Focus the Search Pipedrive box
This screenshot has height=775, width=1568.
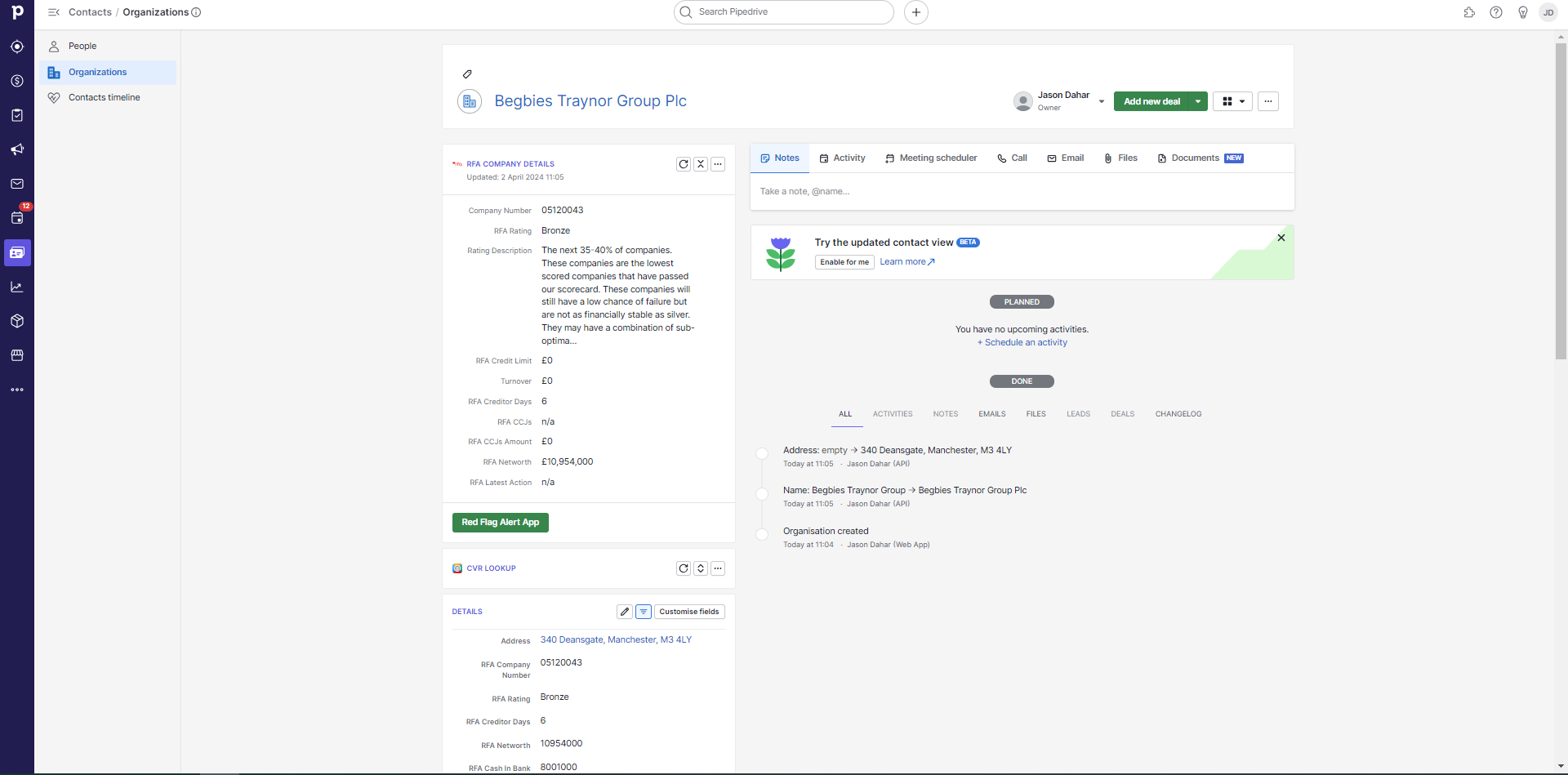click(784, 12)
